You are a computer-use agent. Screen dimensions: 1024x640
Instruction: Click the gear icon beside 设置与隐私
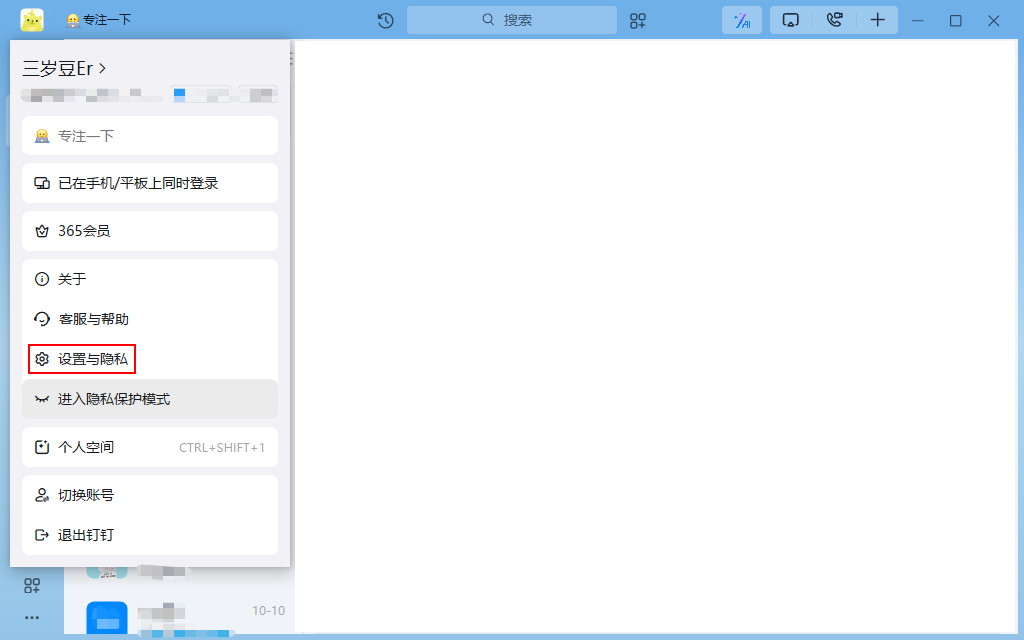[42, 359]
